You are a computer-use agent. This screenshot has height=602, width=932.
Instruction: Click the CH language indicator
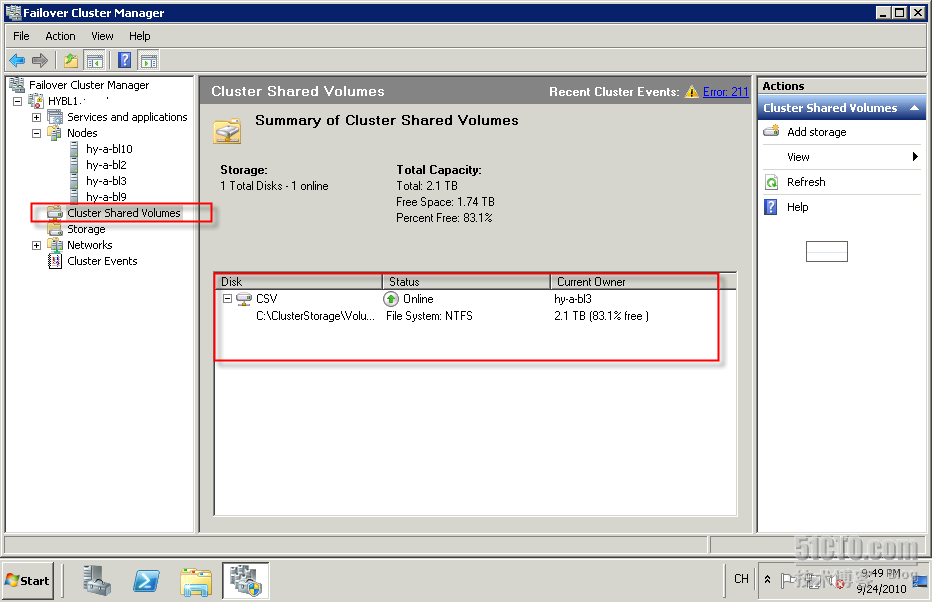(741, 579)
